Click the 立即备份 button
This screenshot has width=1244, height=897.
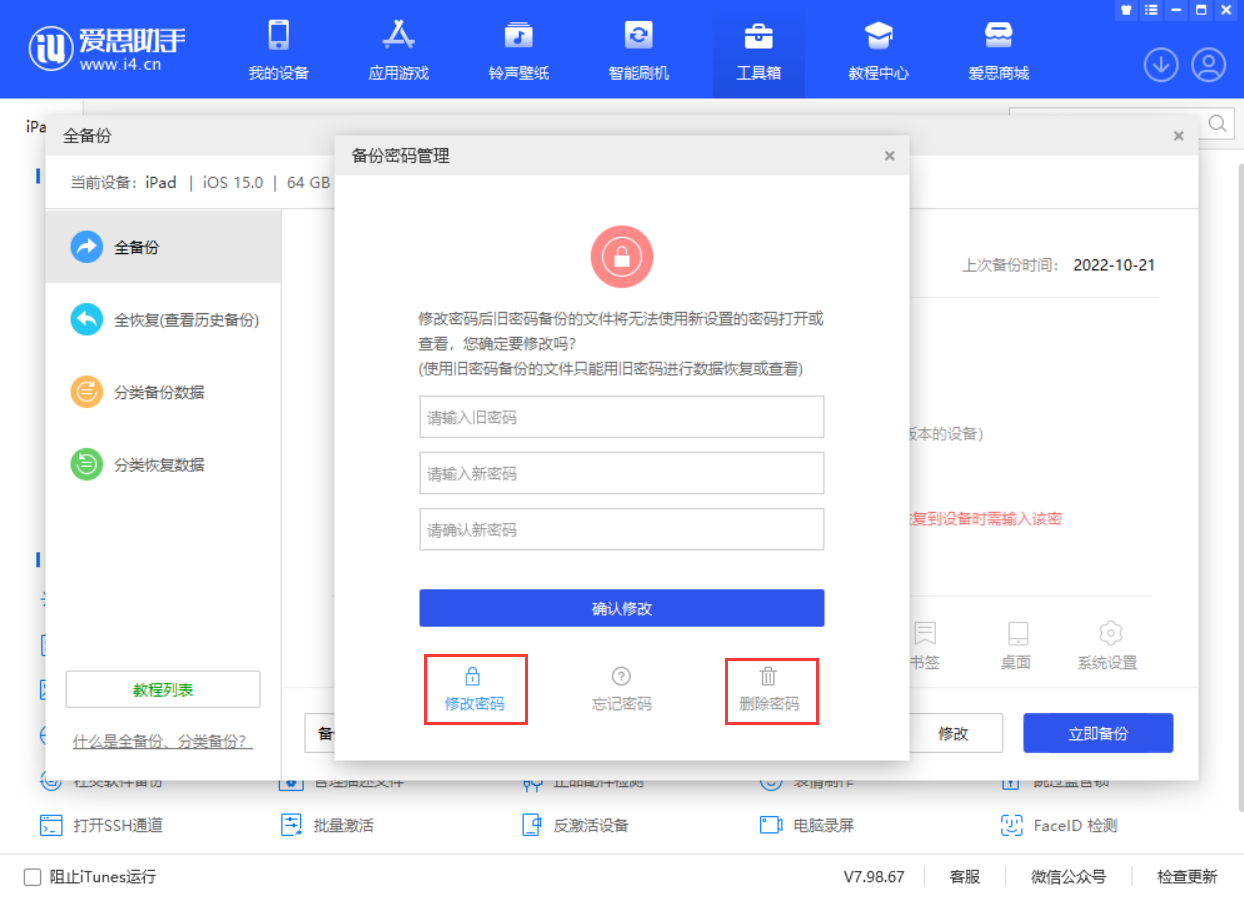click(1097, 733)
